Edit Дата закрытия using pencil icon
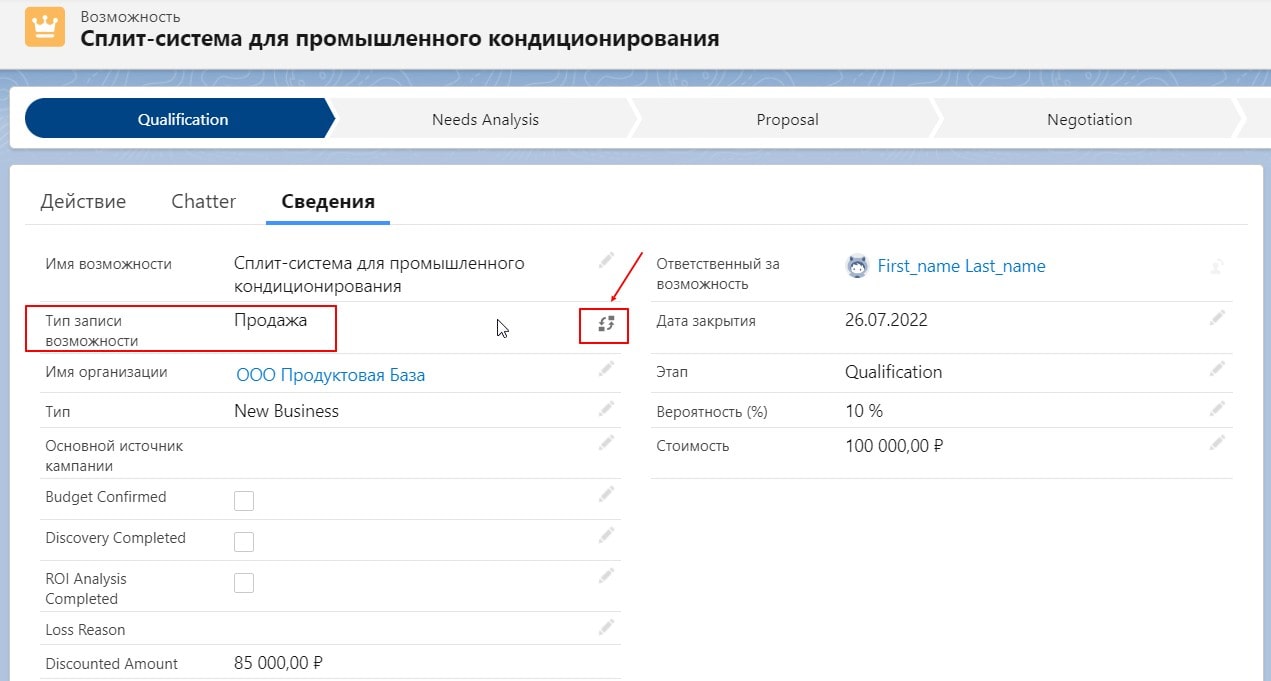Screen dimensions: 1271x681 [1217, 318]
